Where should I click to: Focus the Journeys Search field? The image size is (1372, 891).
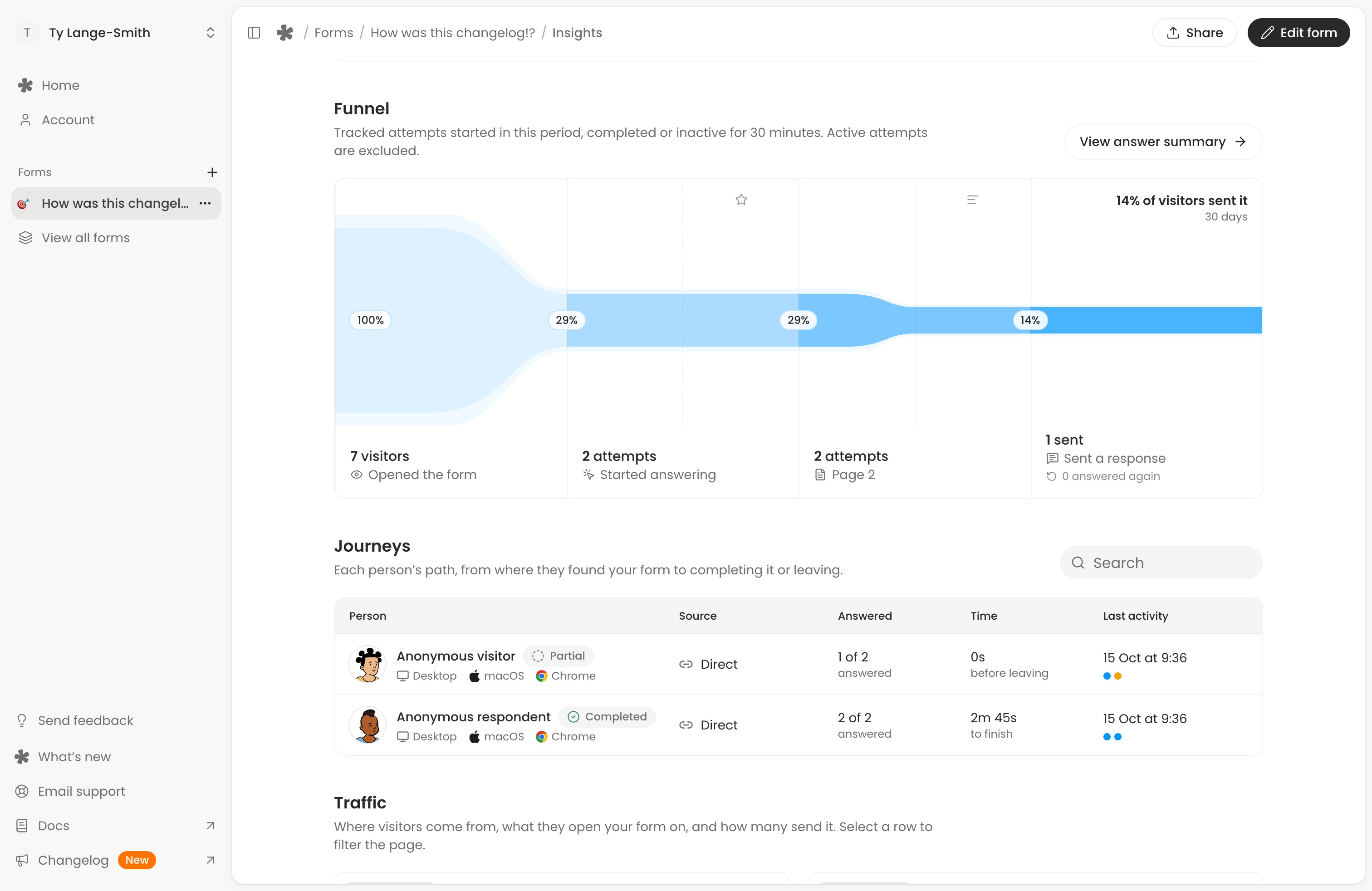pyautogui.click(x=1161, y=563)
